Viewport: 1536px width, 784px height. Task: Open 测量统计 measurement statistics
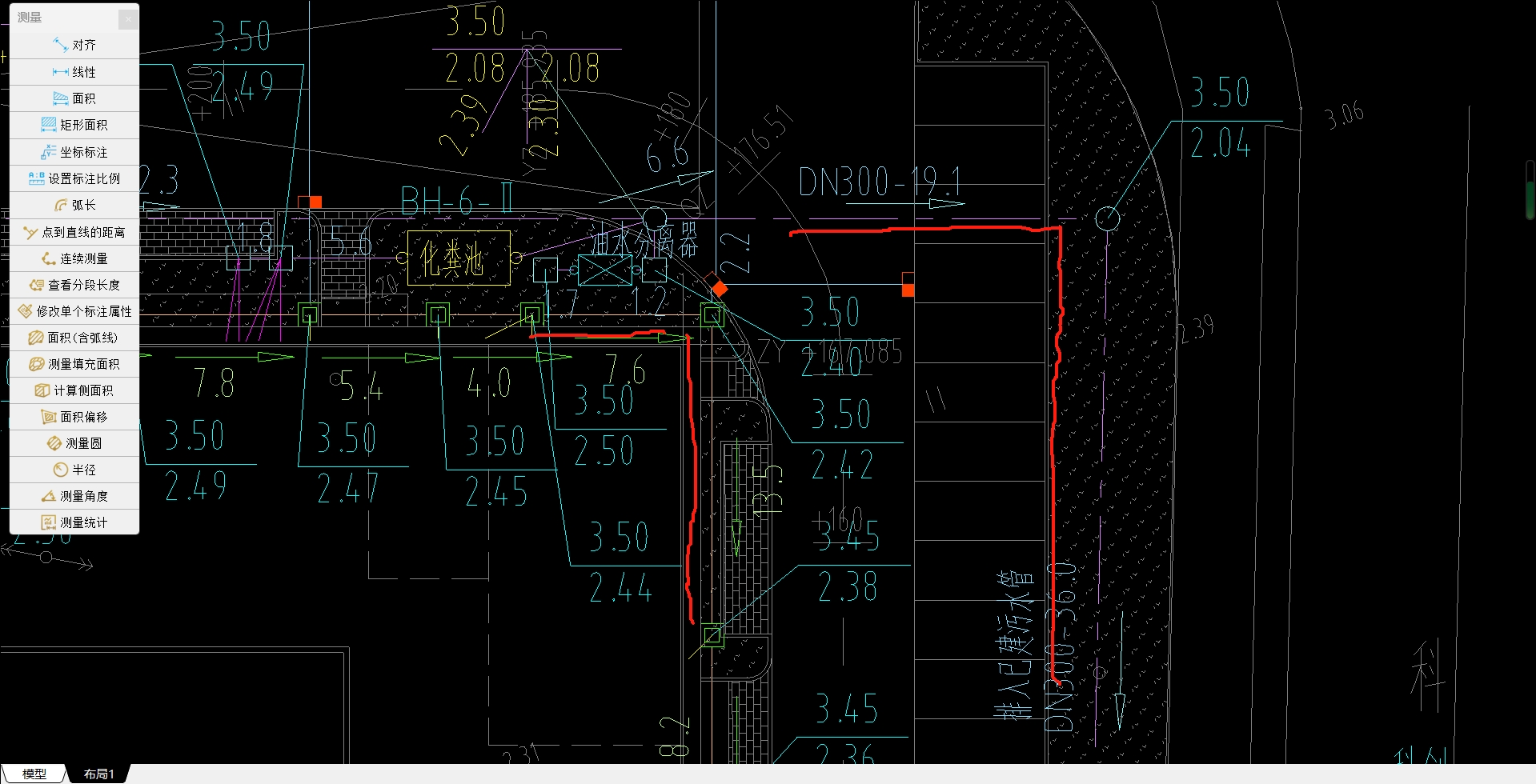74,522
